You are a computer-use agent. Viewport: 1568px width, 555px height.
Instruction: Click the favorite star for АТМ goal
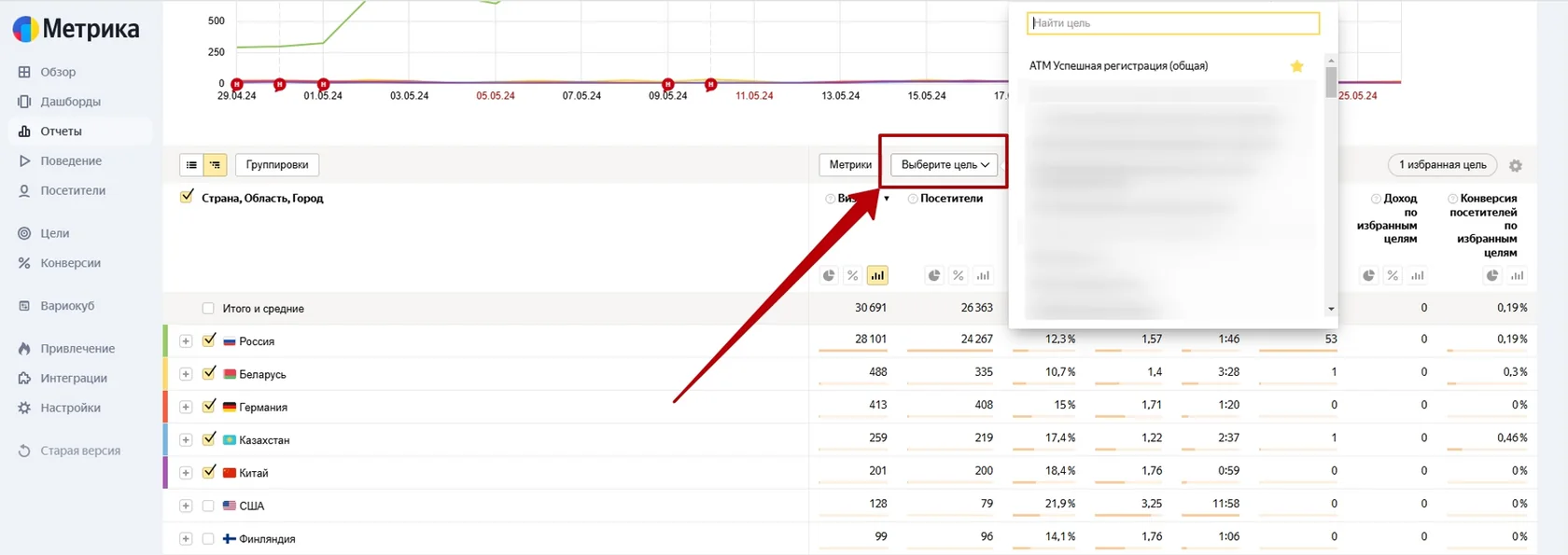point(1296,66)
